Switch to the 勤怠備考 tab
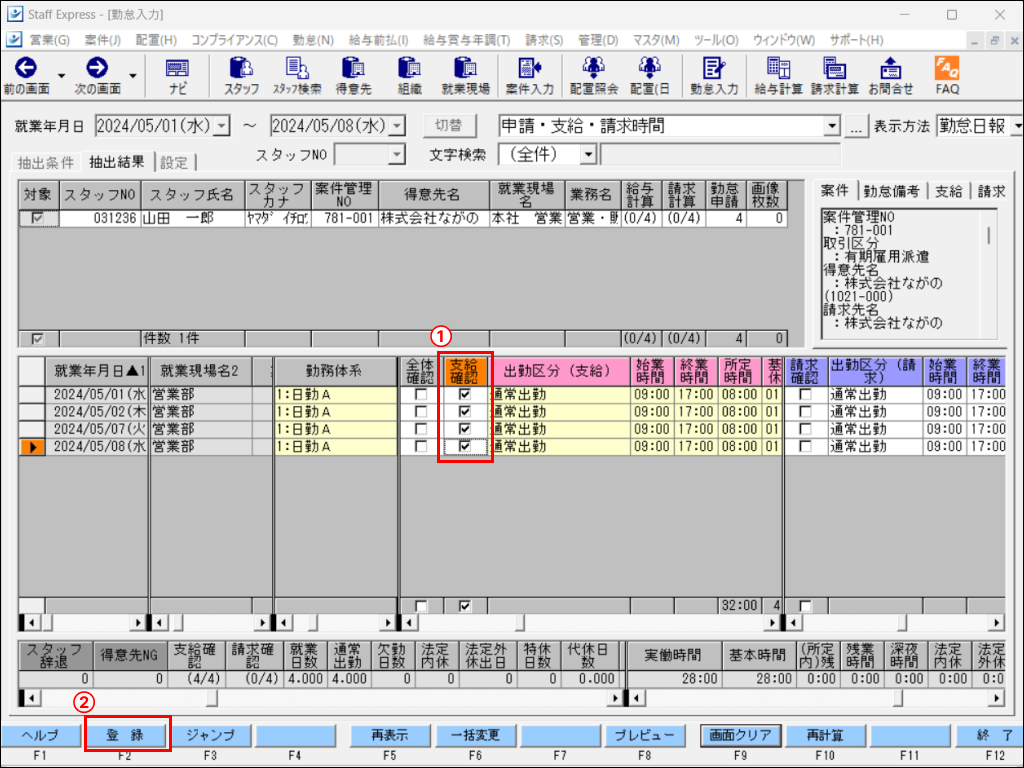Viewport: 1024px width, 768px height. point(891,191)
